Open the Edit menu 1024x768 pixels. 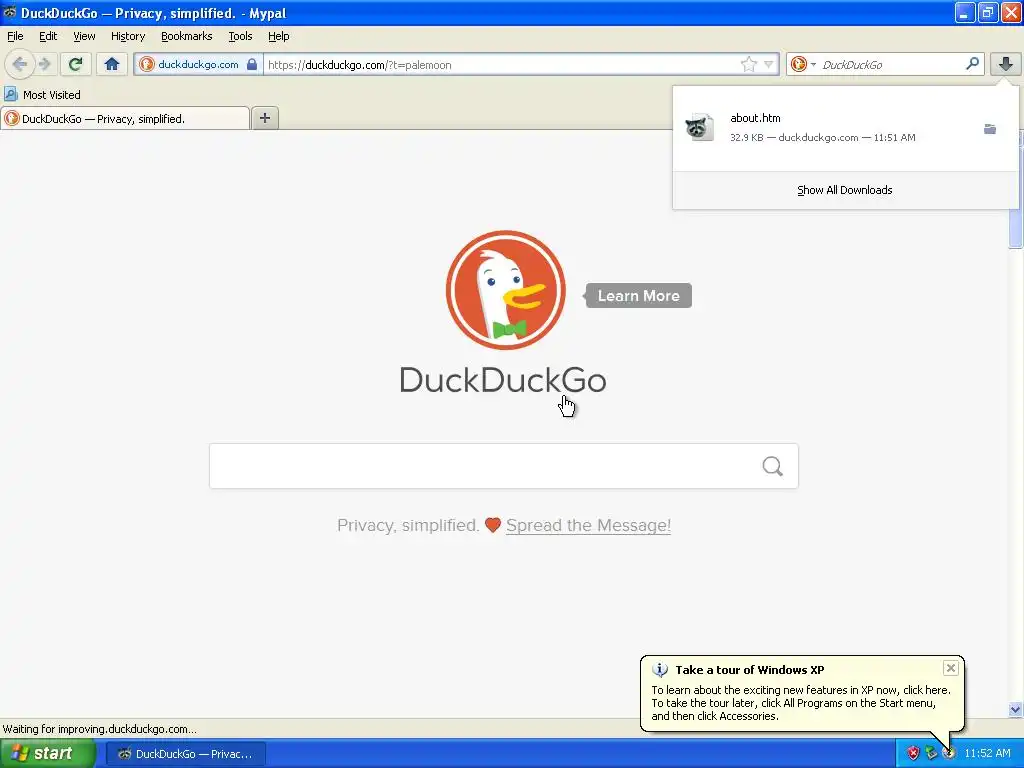tap(48, 36)
